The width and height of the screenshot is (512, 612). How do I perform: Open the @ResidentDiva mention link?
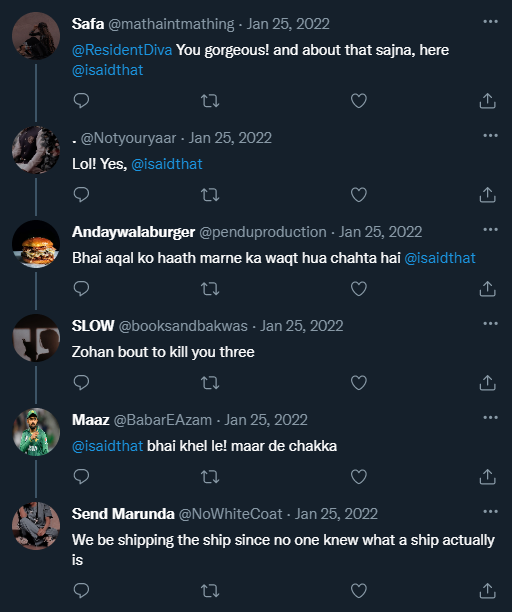click(x=122, y=50)
